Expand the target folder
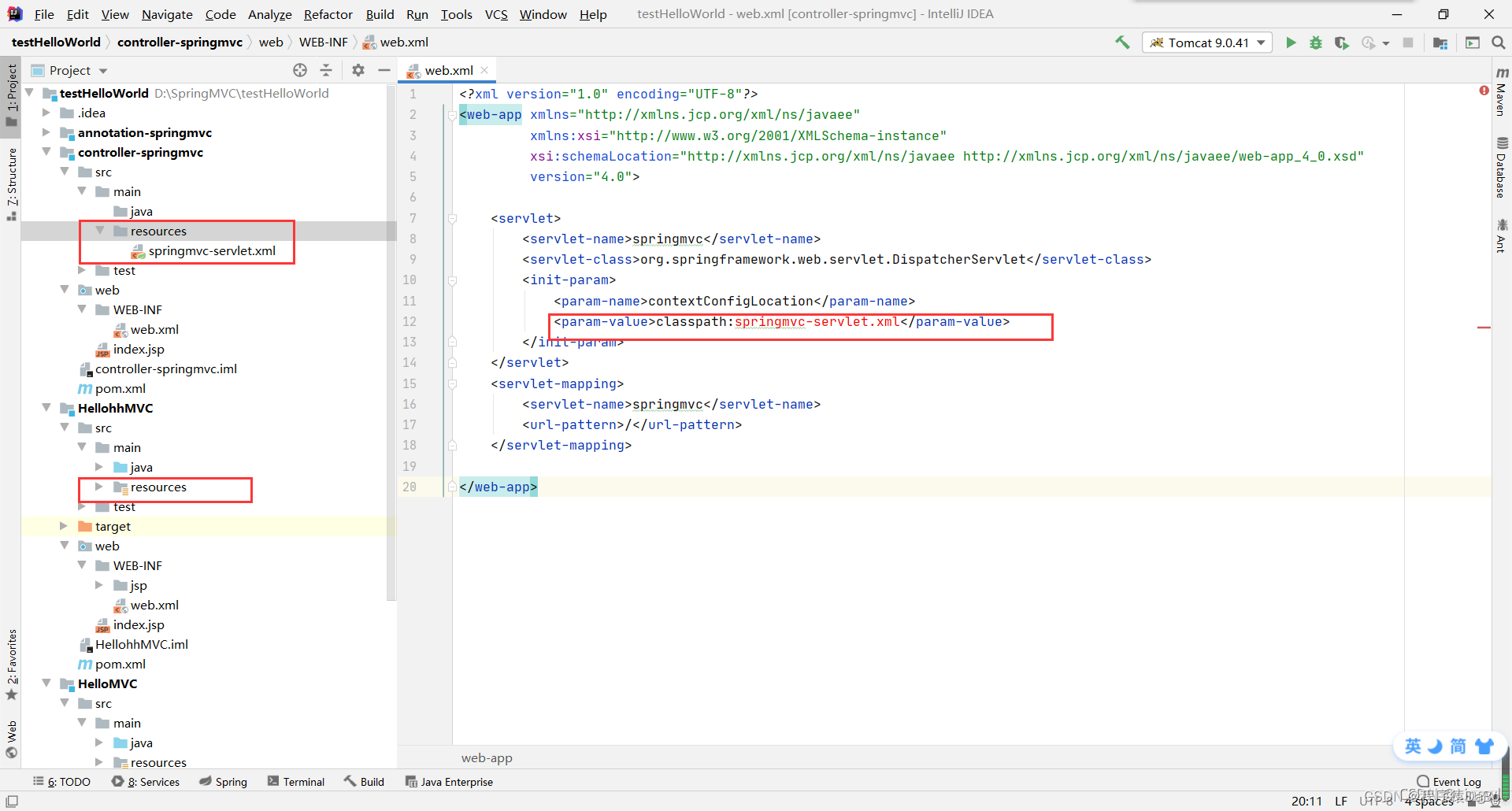This screenshot has width=1512, height=811. point(64,526)
